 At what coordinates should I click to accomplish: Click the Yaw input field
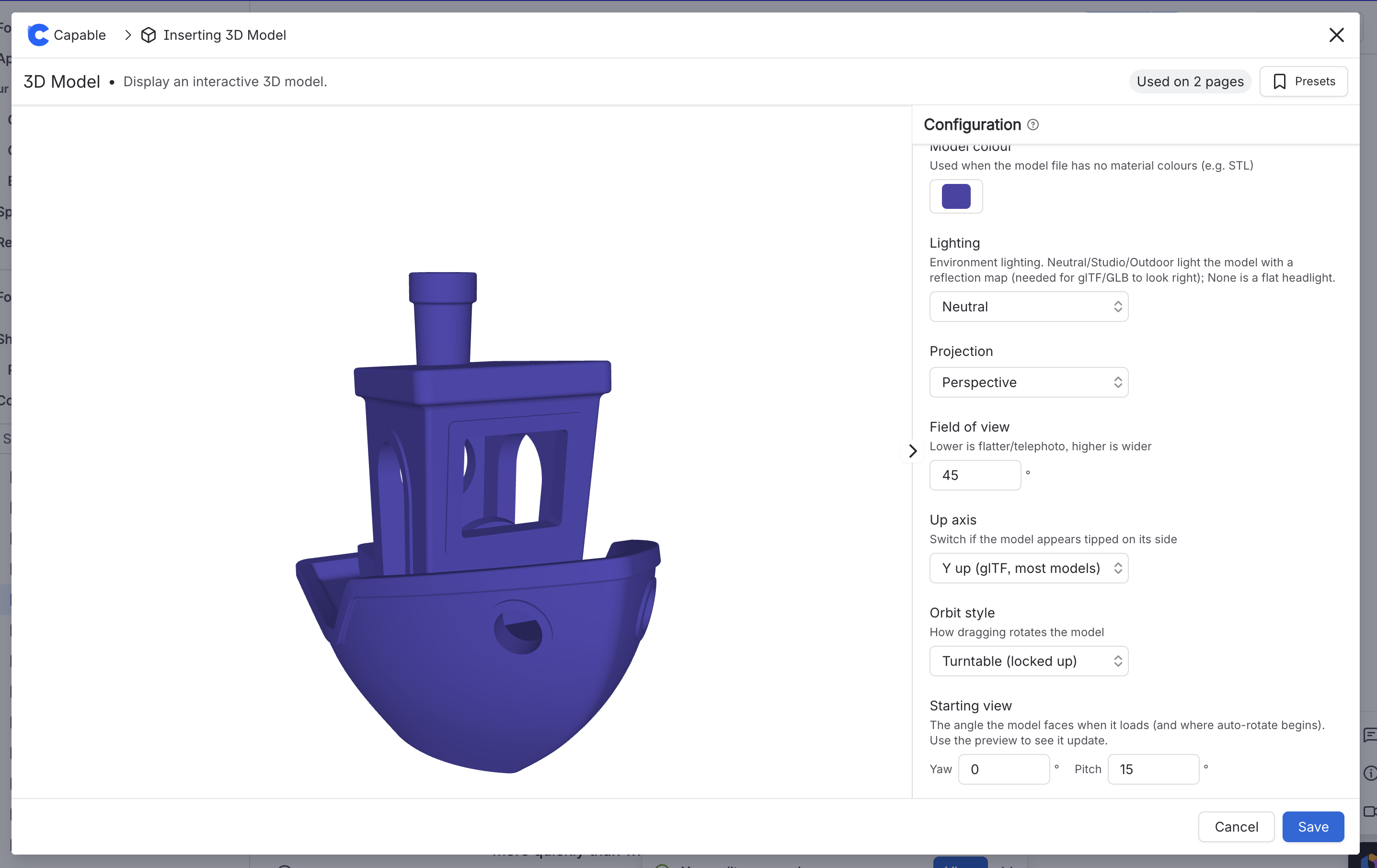tap(1004, 769)
